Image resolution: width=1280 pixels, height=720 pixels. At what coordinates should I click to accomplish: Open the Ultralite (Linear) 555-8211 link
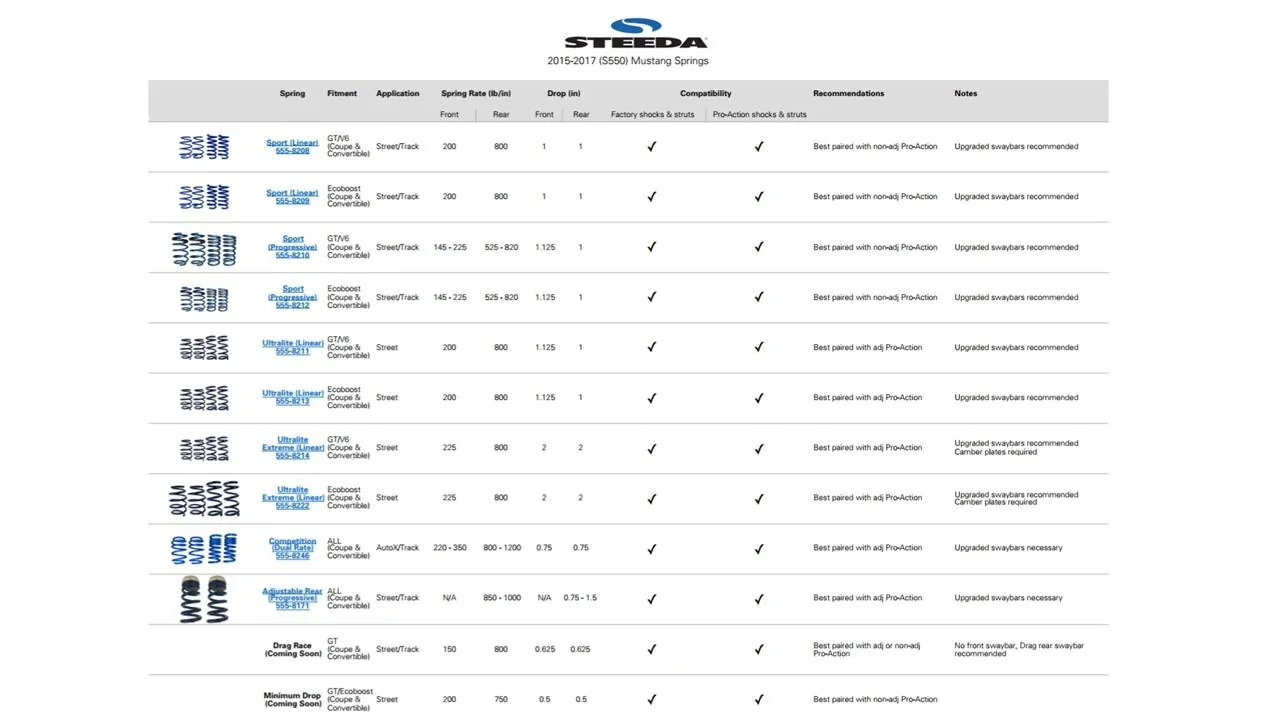[x=292, y=347]
